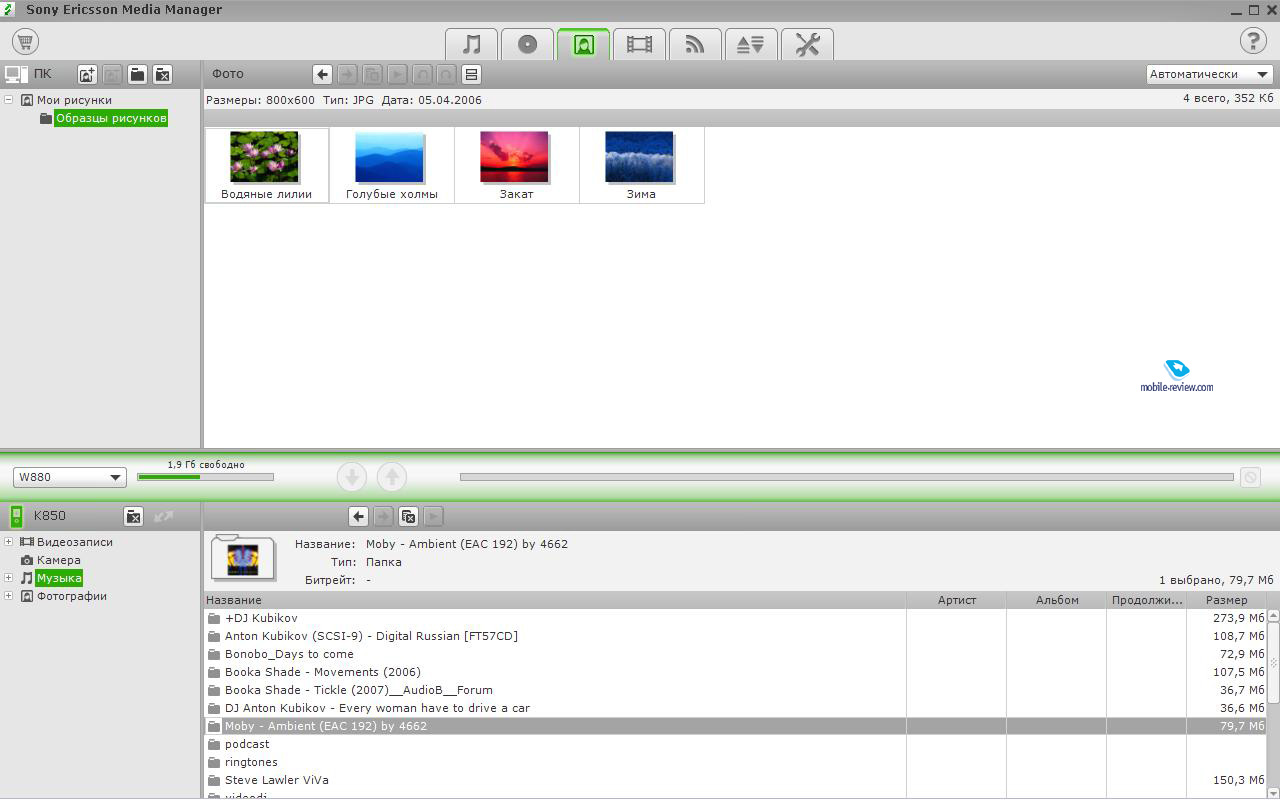Select the Photo tab highlighted in green

[x=584, y=44]
